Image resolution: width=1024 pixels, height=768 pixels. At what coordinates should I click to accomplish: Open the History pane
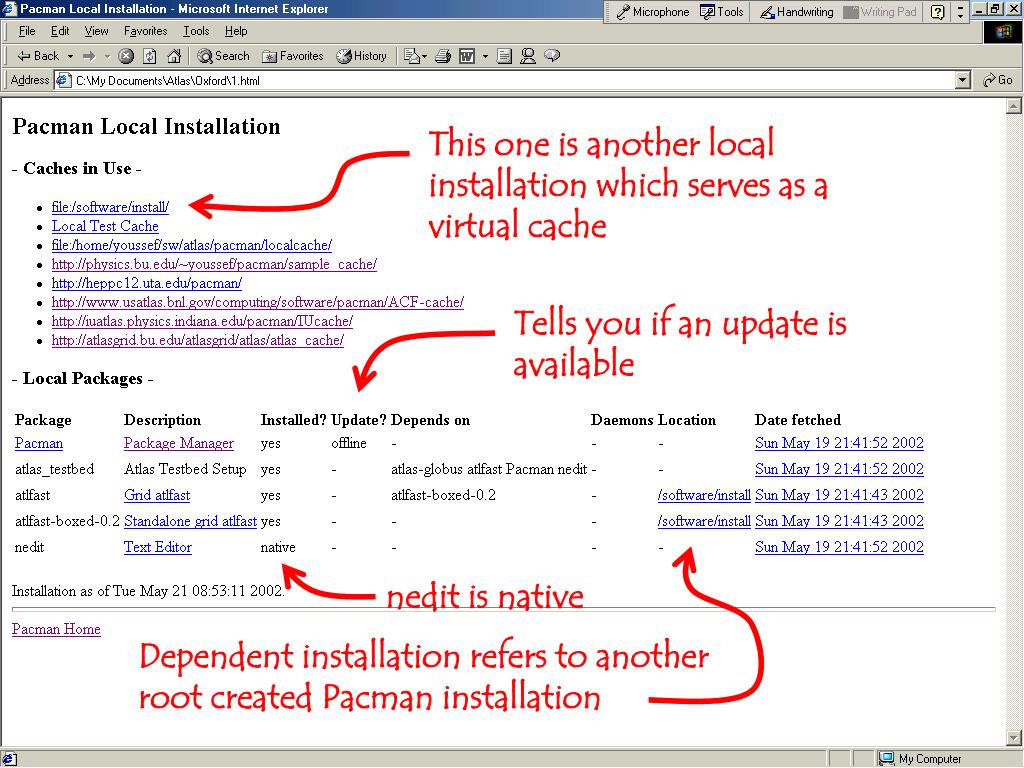(x=361, y=56)
